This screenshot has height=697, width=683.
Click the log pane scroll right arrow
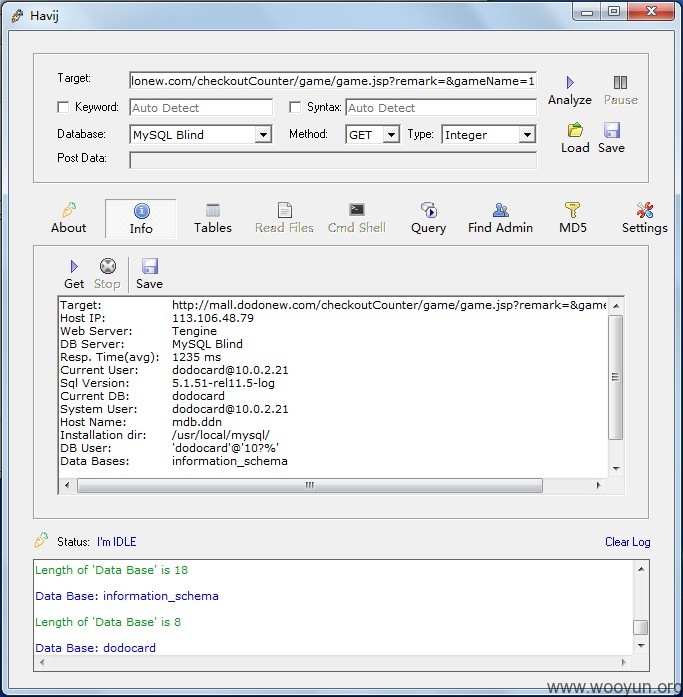click(x=623, y=662)
